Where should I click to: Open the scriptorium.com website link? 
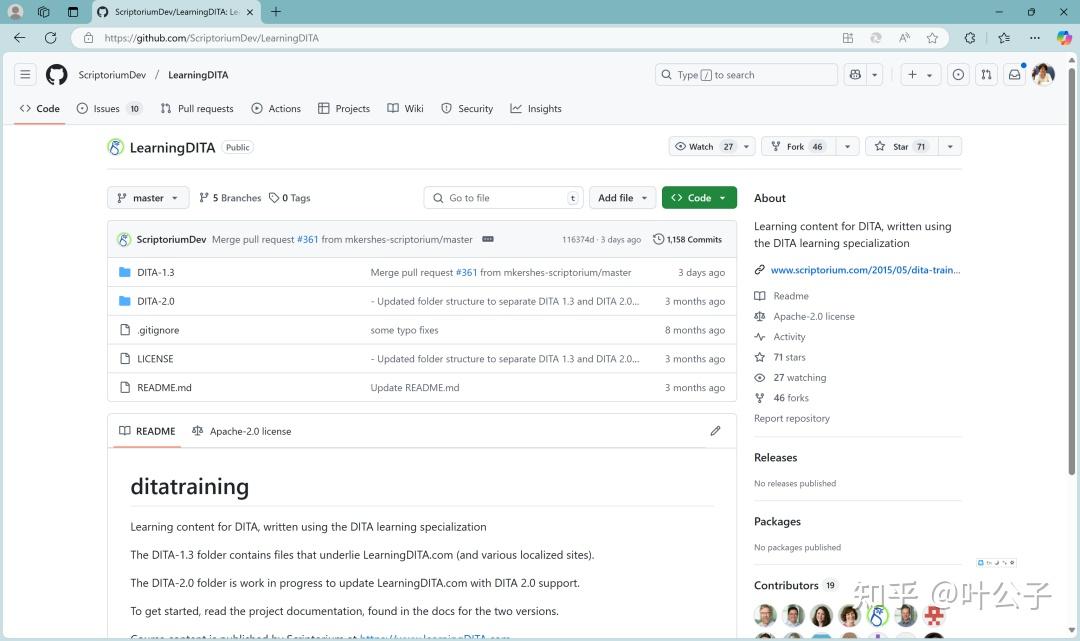point(865,270)
